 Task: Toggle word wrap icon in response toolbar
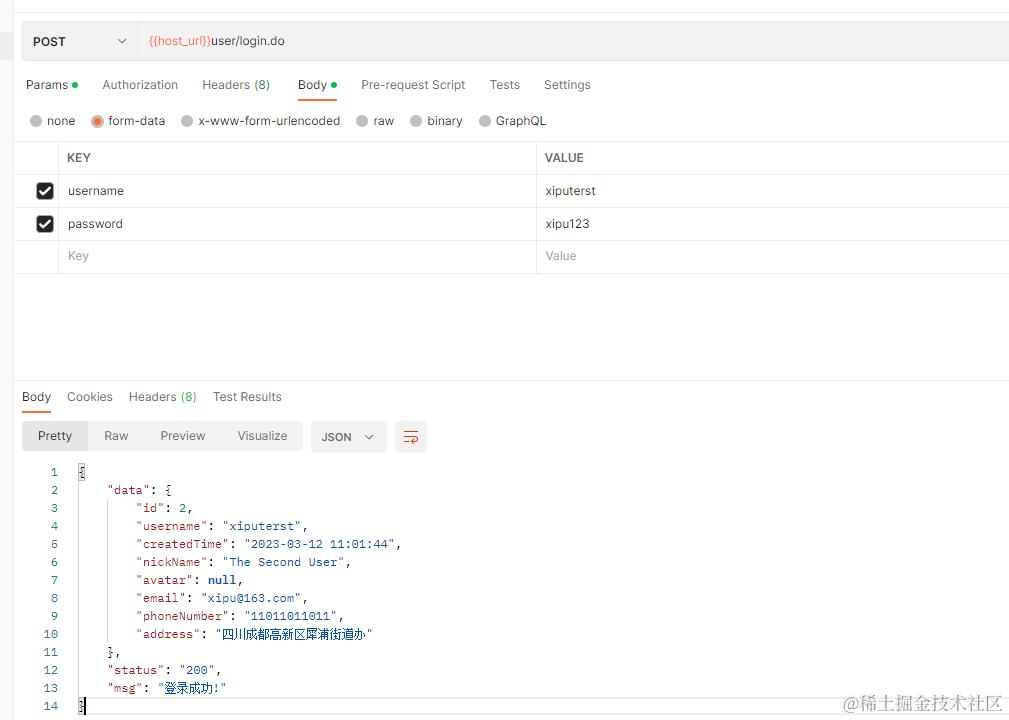point(411,437)
